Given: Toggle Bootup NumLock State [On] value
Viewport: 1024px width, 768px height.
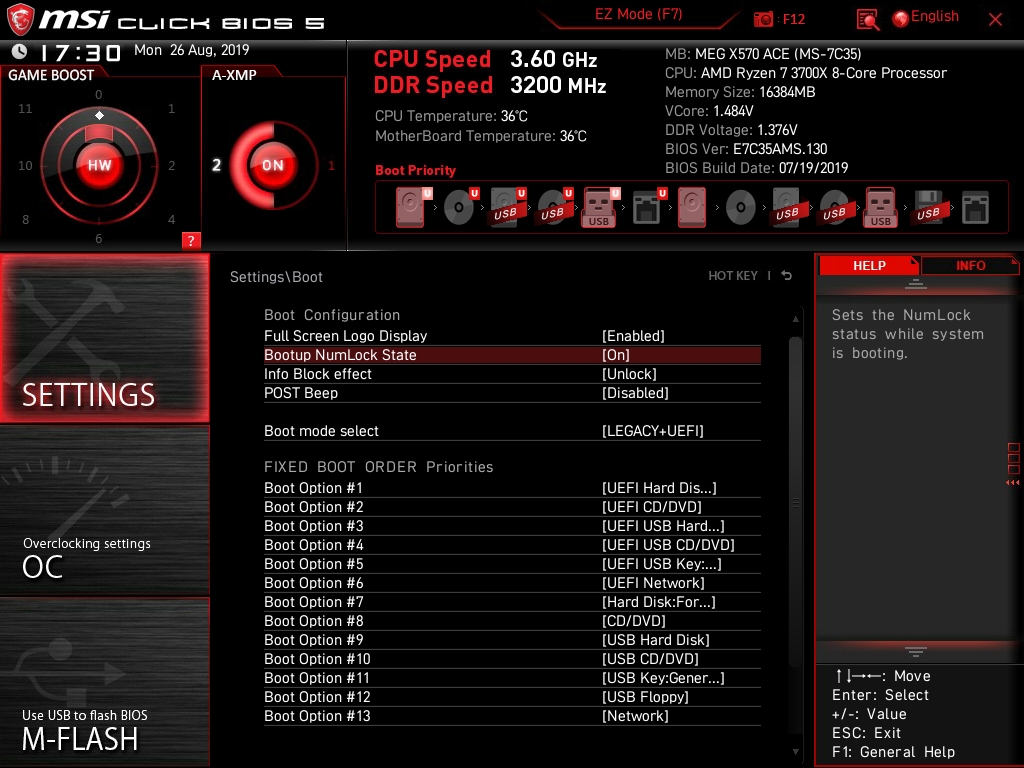Looking at the screenshot, I should (615, 355).
